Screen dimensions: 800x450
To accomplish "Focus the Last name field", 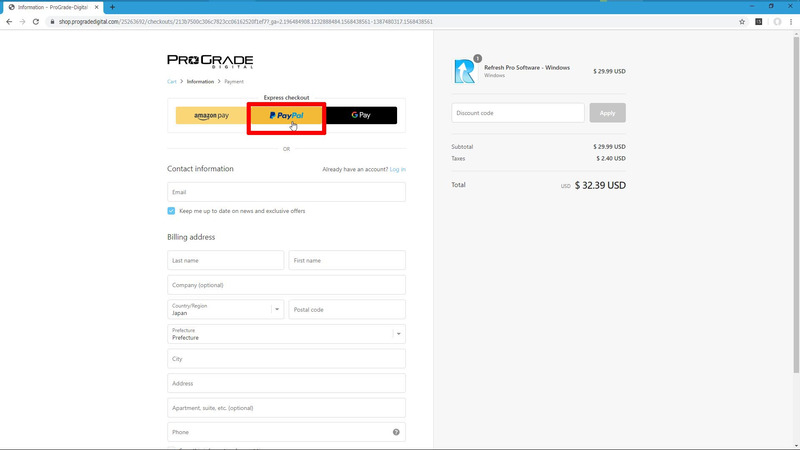I will [x=226, y=260].
